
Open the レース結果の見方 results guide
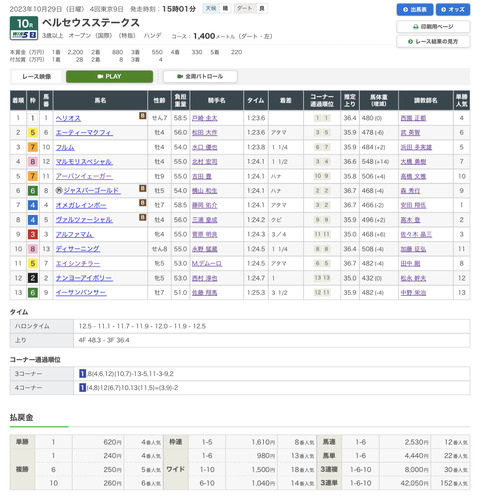click(433, 42)
